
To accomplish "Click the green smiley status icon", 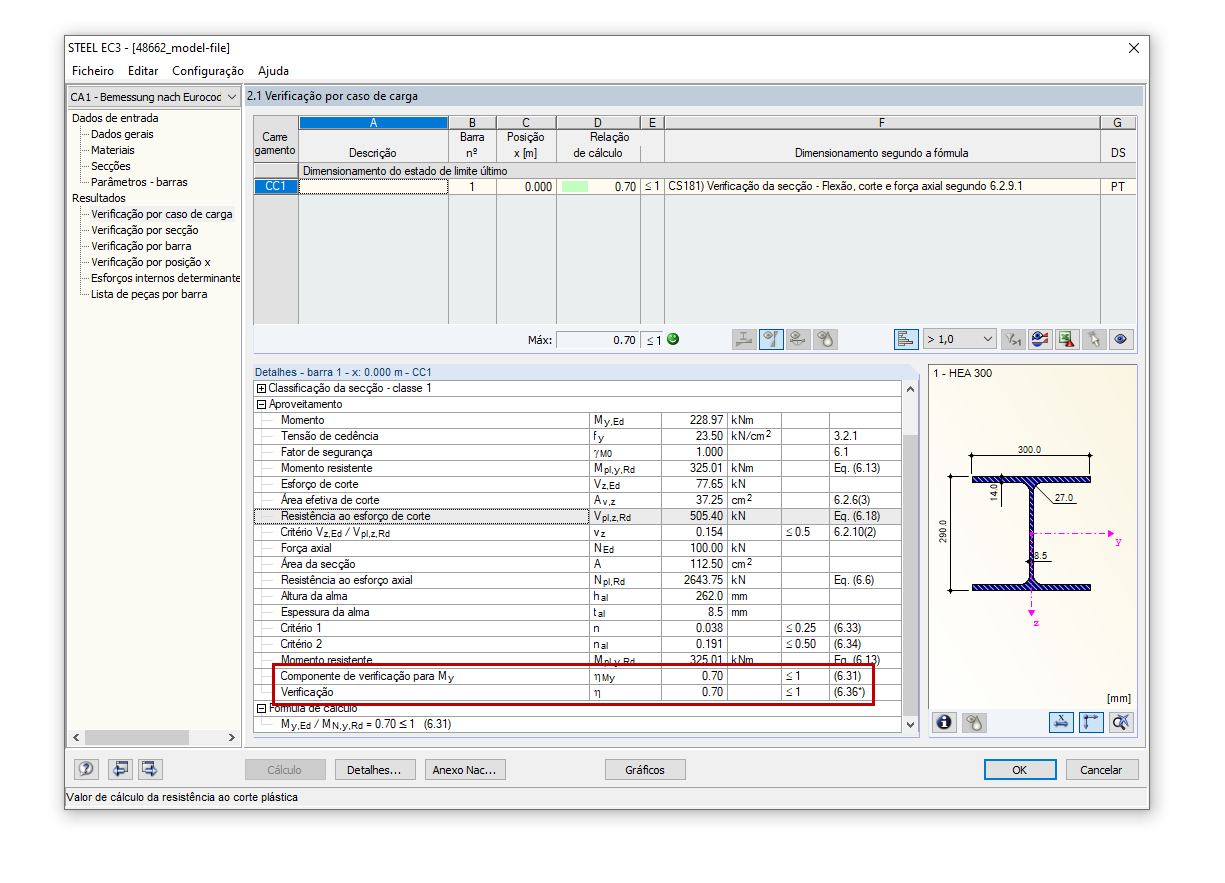I will [672, 339].
